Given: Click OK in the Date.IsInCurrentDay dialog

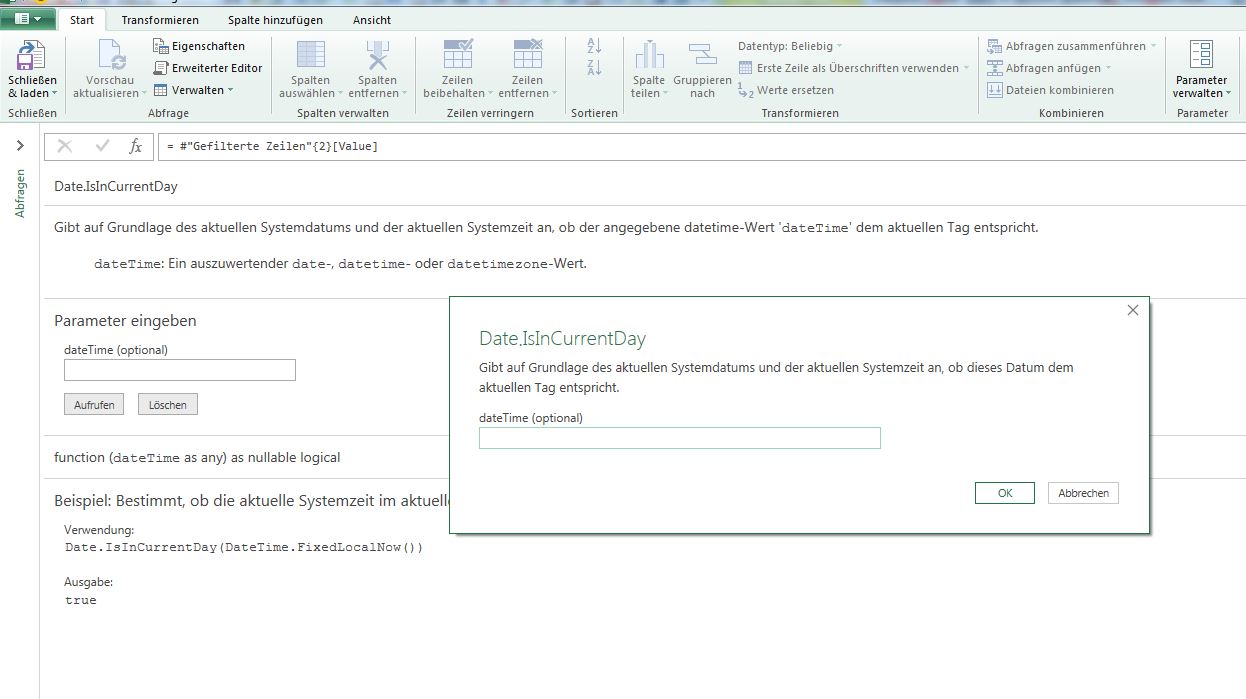Looking at the screenshot, I should (x=1005, y=493).
